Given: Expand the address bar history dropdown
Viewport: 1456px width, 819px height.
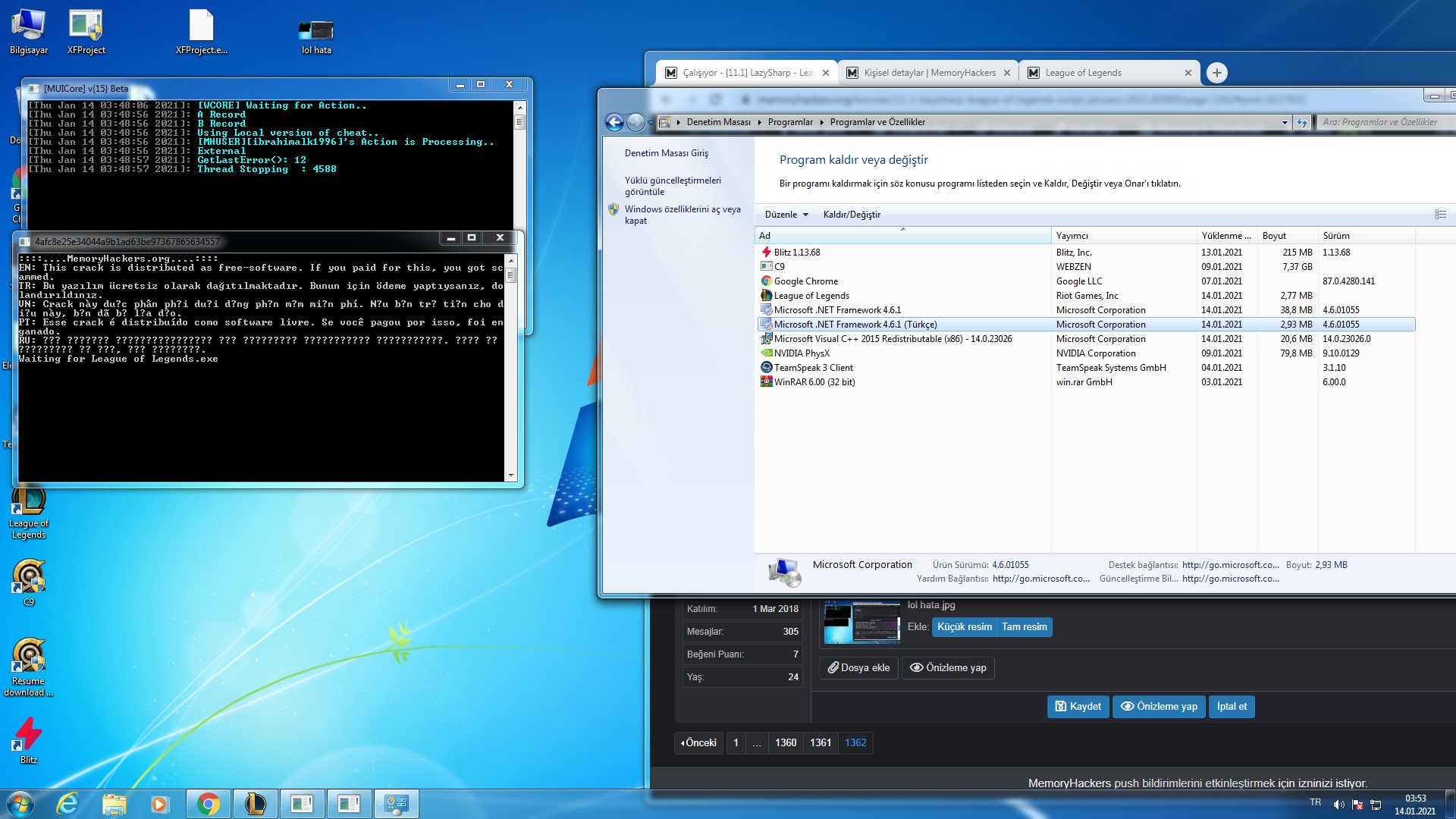Looking at the screenshot, I should [x=1285, y=122].
